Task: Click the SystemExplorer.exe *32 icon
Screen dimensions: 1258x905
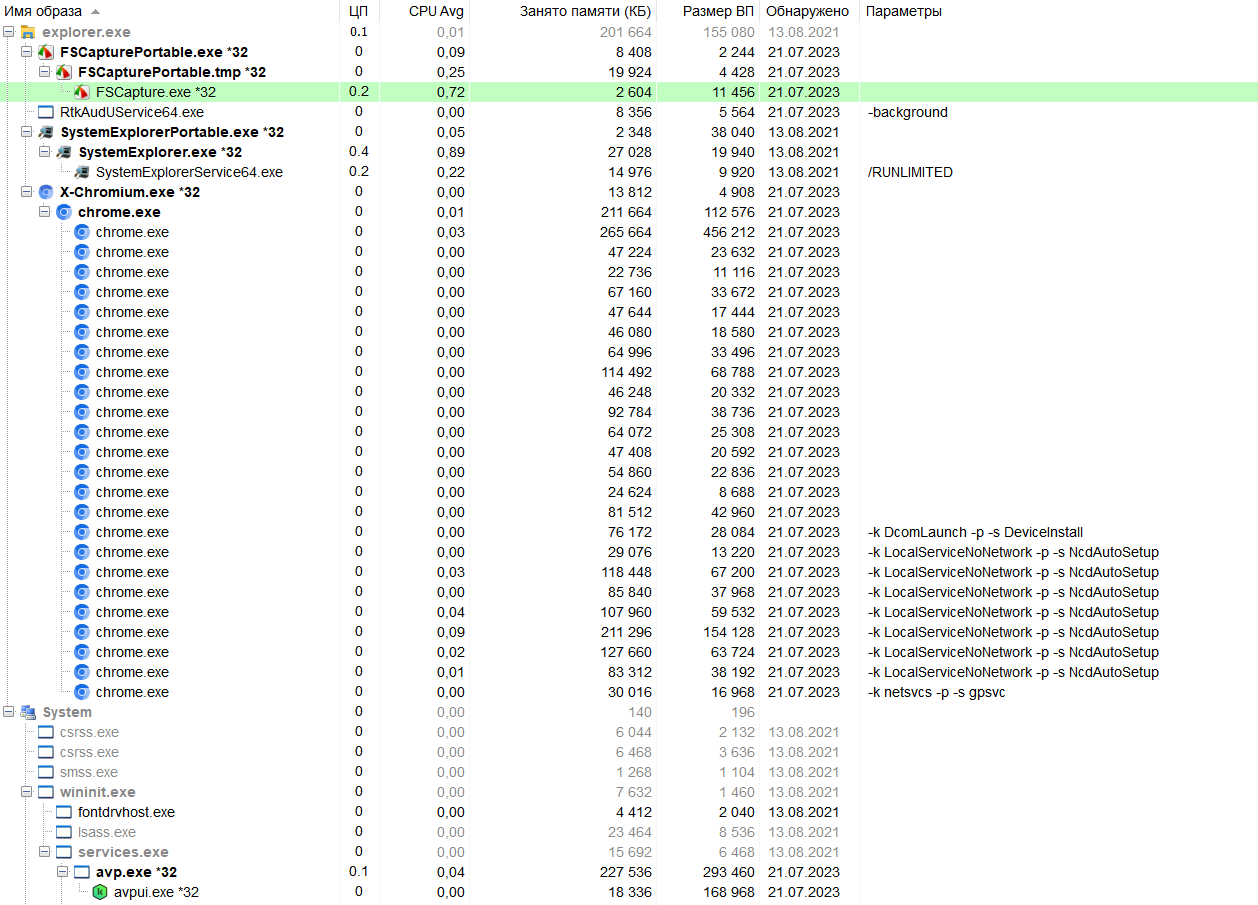Action: coord(64,152)
